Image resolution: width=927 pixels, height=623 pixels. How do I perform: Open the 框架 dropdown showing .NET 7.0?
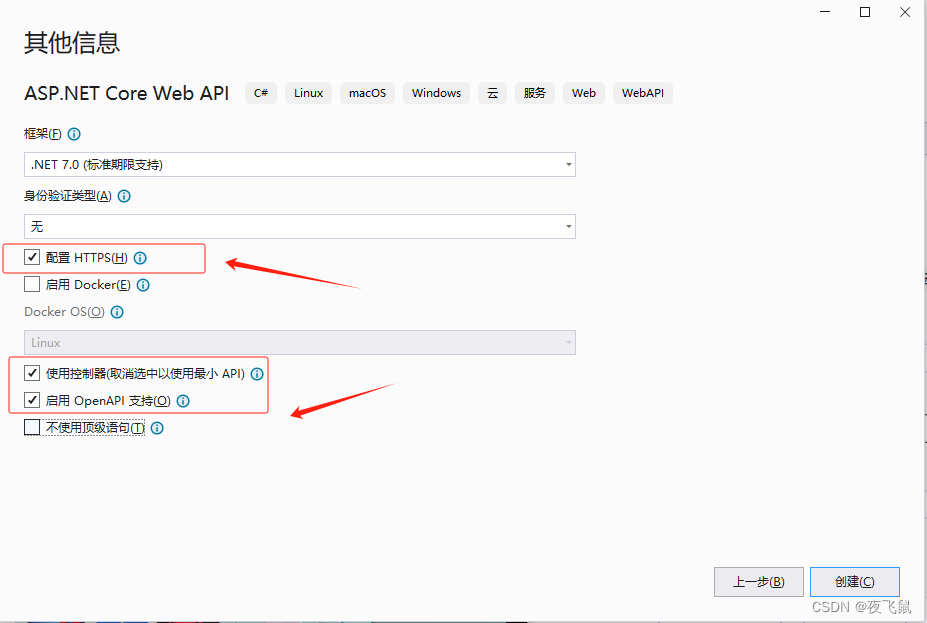[300, 164]
